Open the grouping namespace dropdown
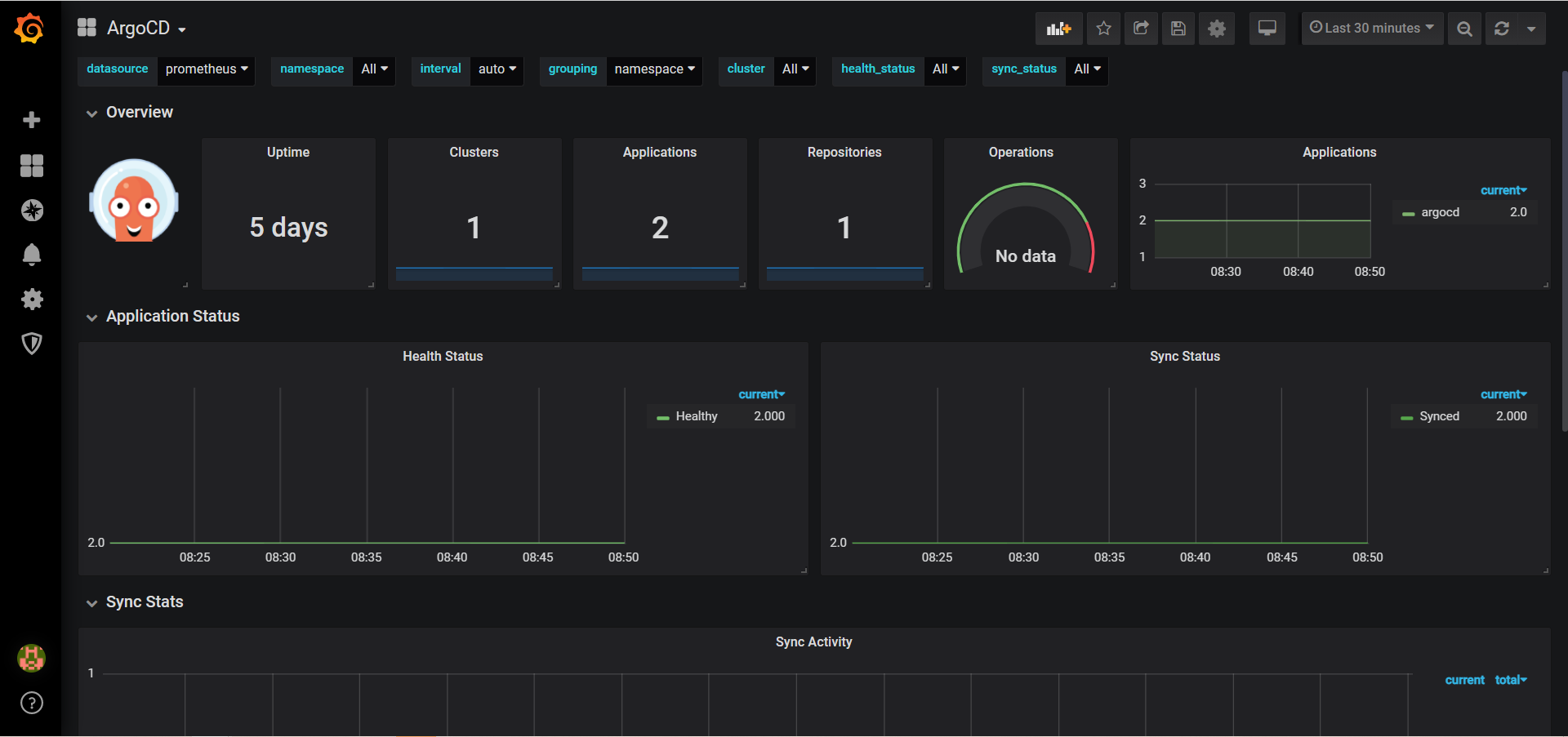The height and width of the screenshot is (737, 1568). [x=655, y=69]
